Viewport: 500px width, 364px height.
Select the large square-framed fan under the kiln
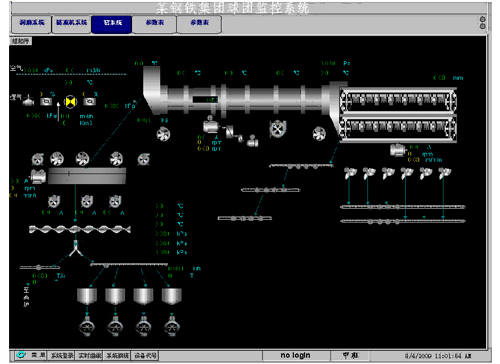click(x=277, y=129)
